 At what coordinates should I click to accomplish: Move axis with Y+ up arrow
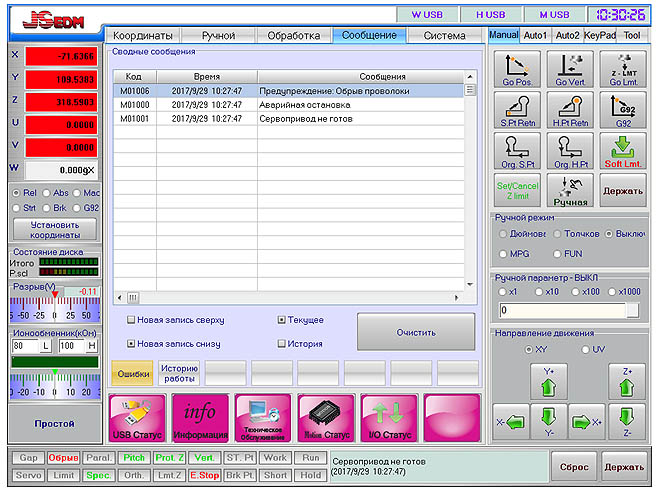[x=548, y=382]
